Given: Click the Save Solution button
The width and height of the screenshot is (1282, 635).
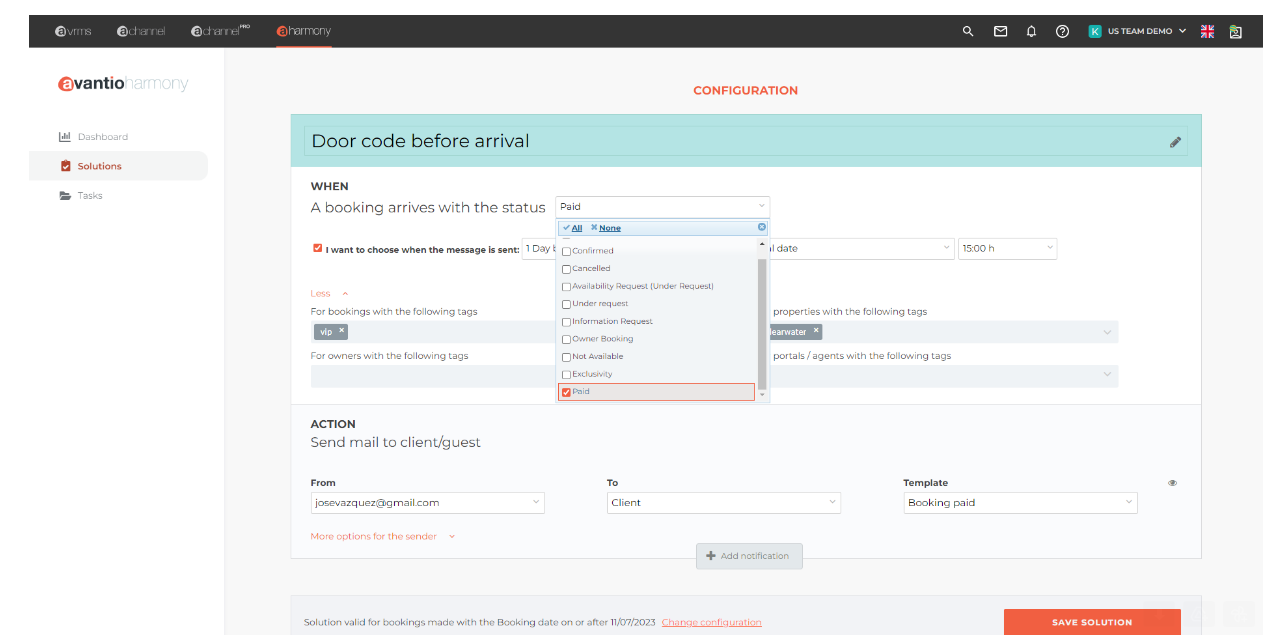Looking at the screenshot, I should [x=1092, y=622].
